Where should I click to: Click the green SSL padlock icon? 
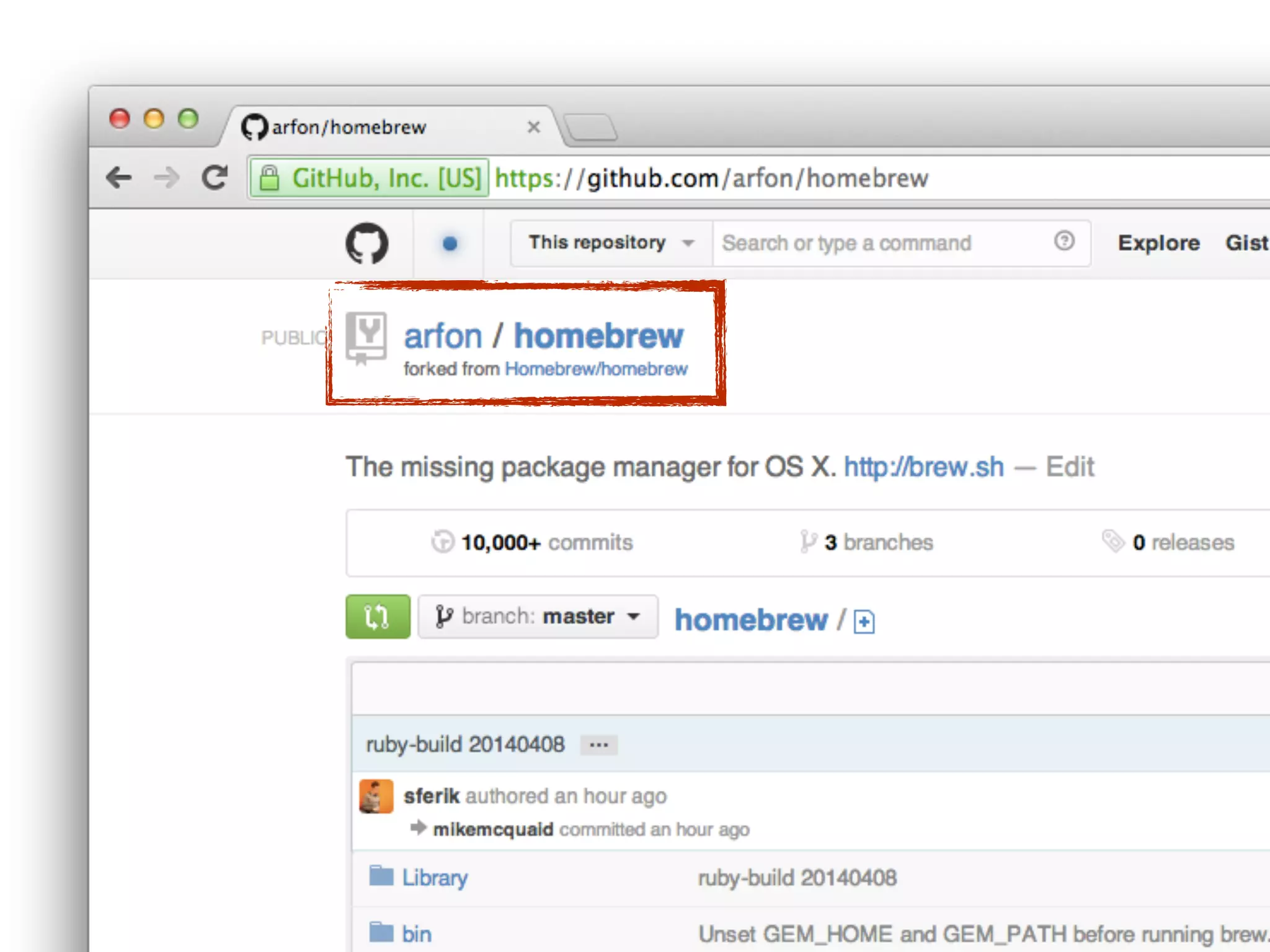coord(269,178)
